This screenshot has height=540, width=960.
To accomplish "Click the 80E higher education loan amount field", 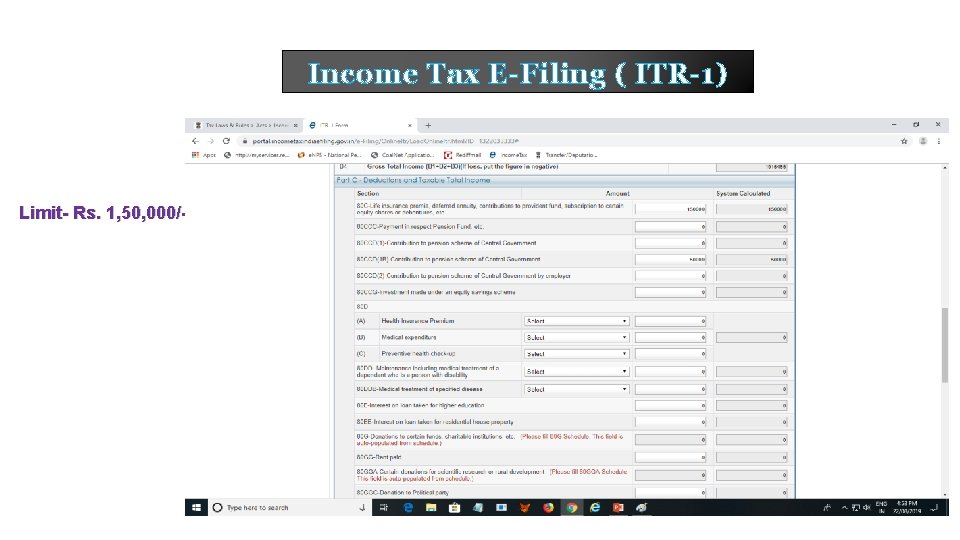I will 670,405.
